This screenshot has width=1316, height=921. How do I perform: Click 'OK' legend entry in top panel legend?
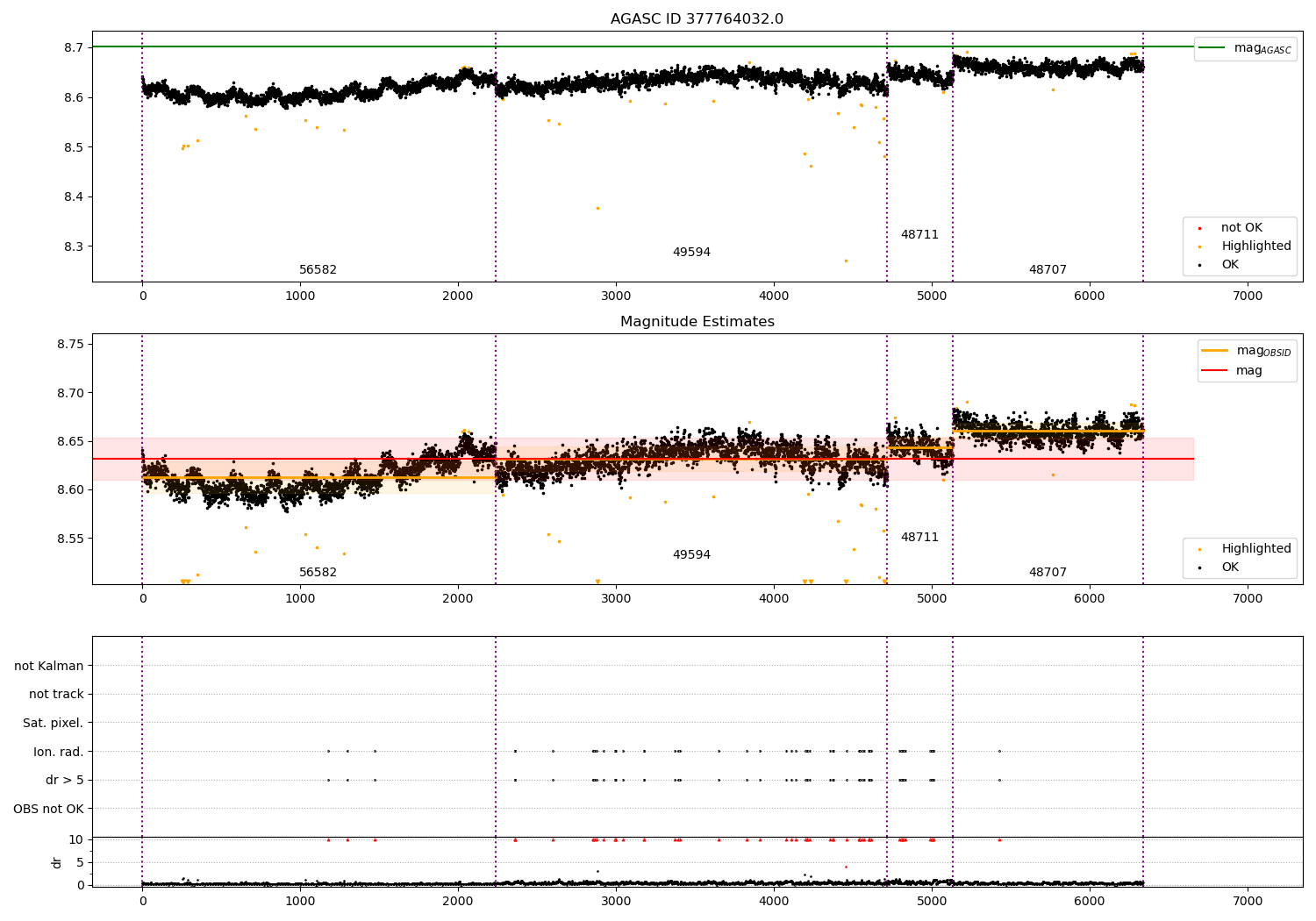(x=1217, y=264)
